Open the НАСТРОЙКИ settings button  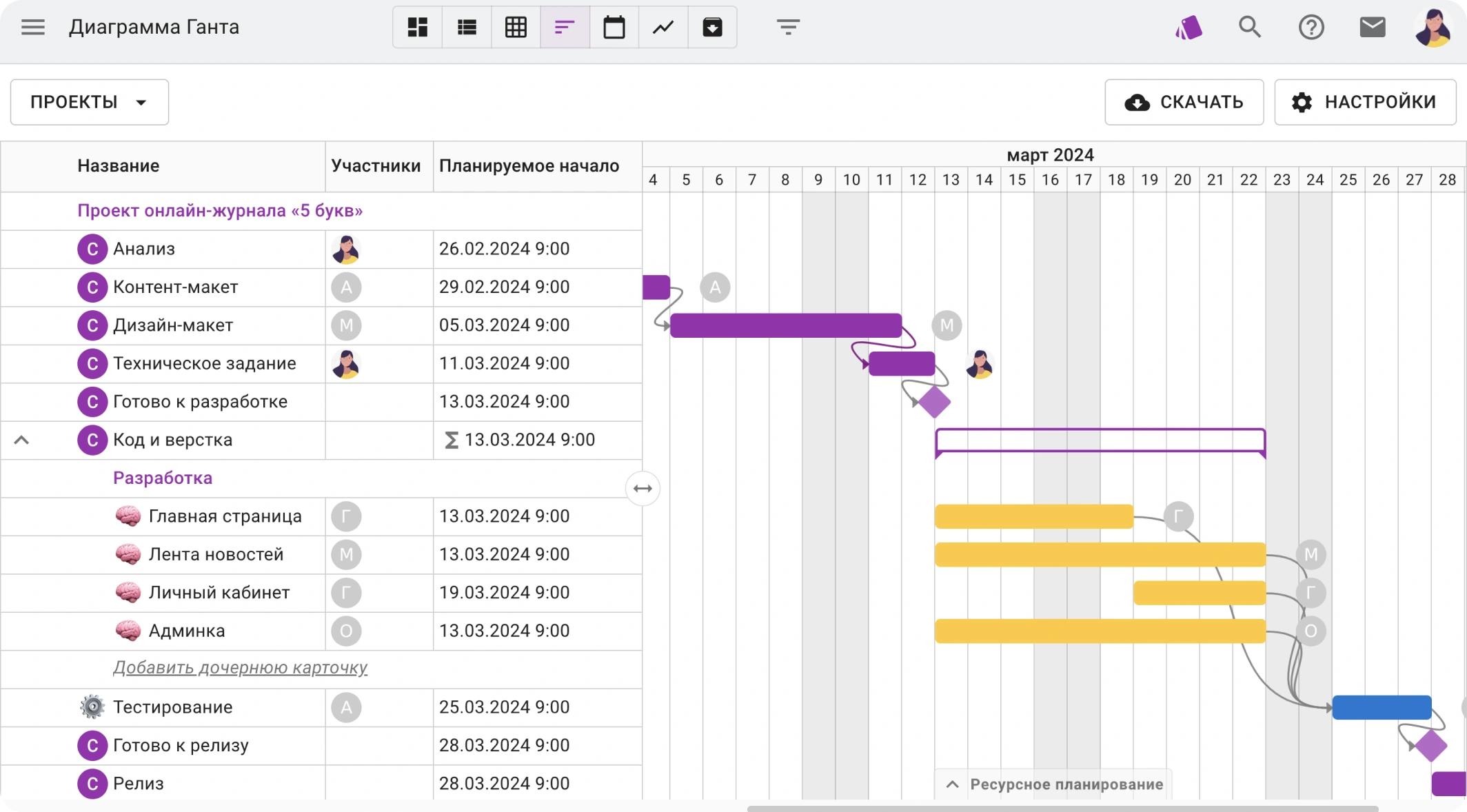[1365, 102]
